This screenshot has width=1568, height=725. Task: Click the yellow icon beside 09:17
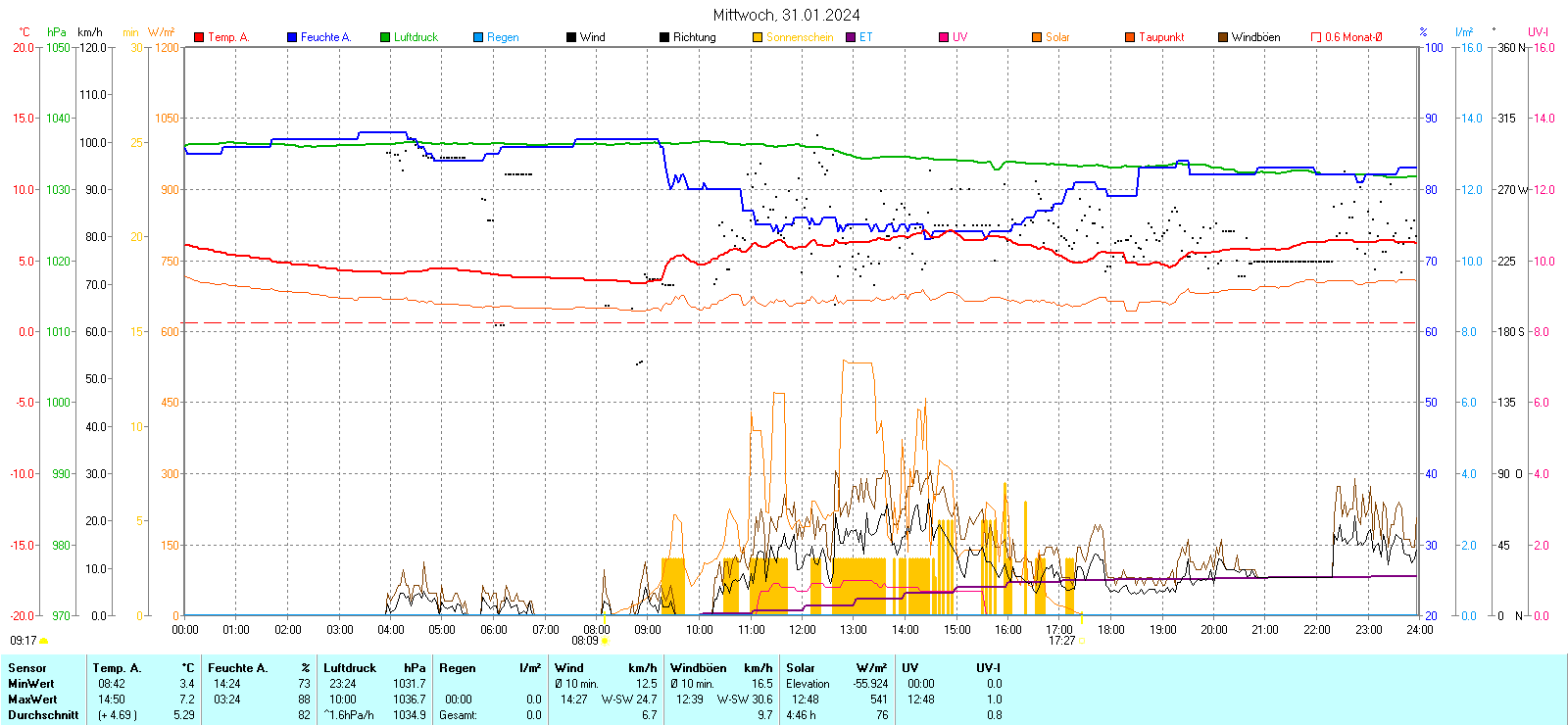tap(43, 641)
